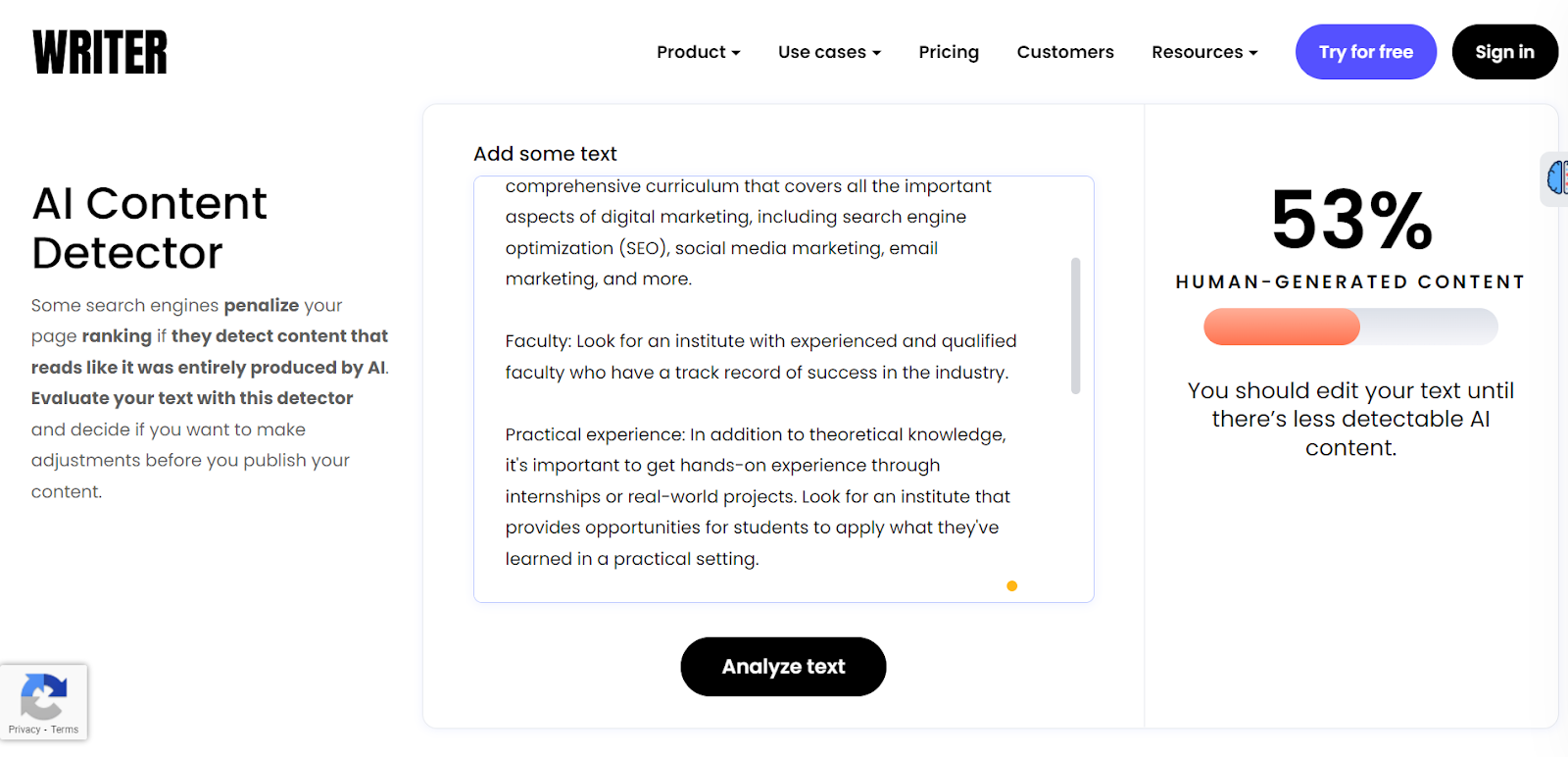This screenshot has height=757, width=1568.
Task: Expand the Product dropdown menu
Action: [x=698, y=52]
